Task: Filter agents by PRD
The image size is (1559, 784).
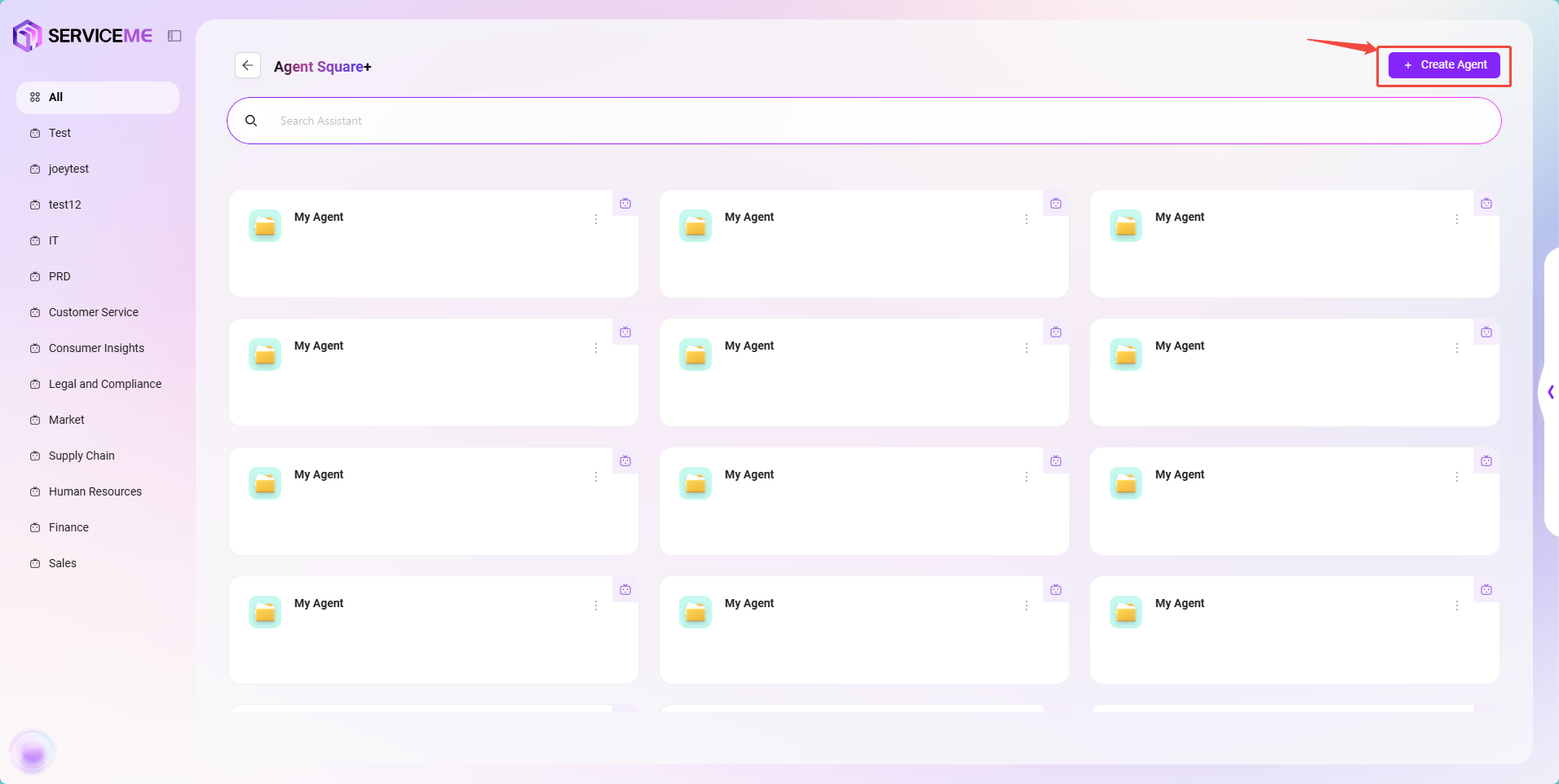Action: tap(98, 276)
